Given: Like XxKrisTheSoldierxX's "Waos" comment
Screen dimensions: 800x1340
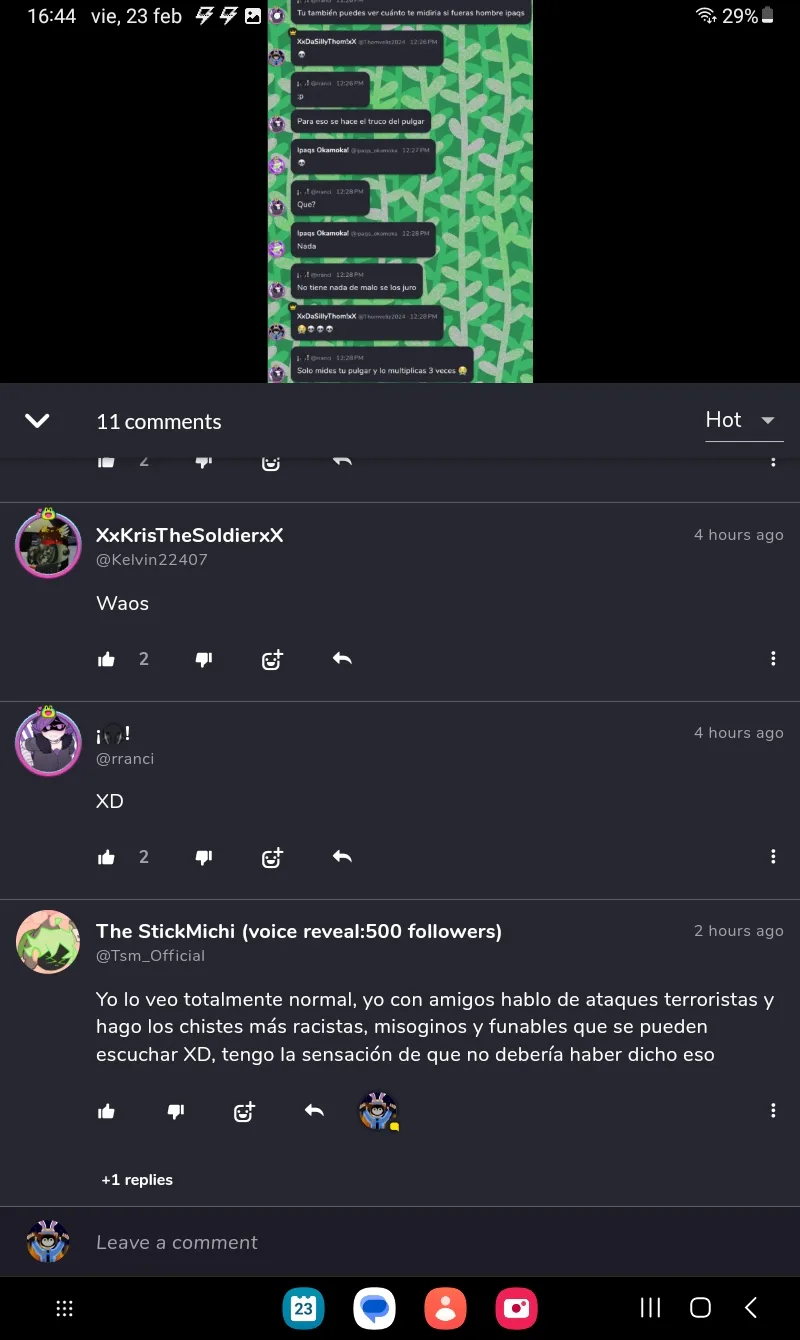Looking at the screenshot, I should (x=107, y=659).
